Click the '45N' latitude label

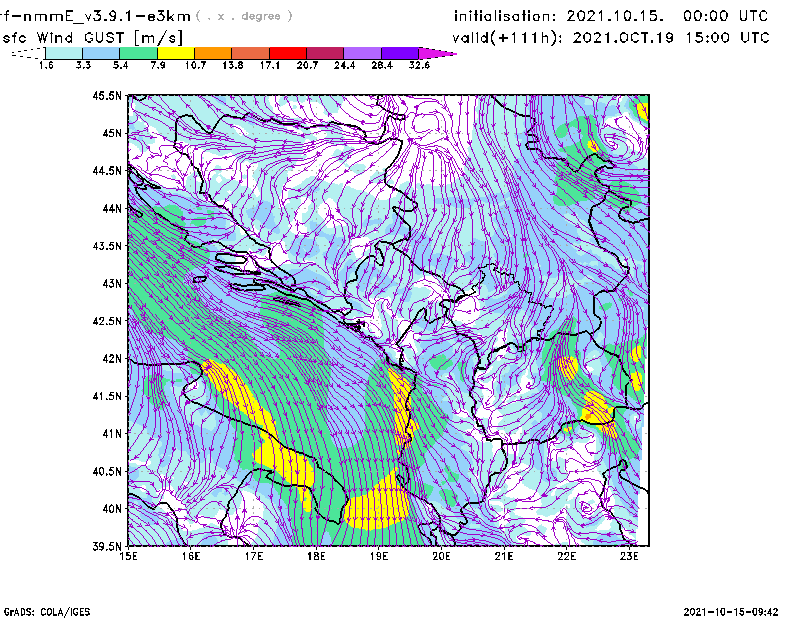pyautogui.click(x=112, y=133)
